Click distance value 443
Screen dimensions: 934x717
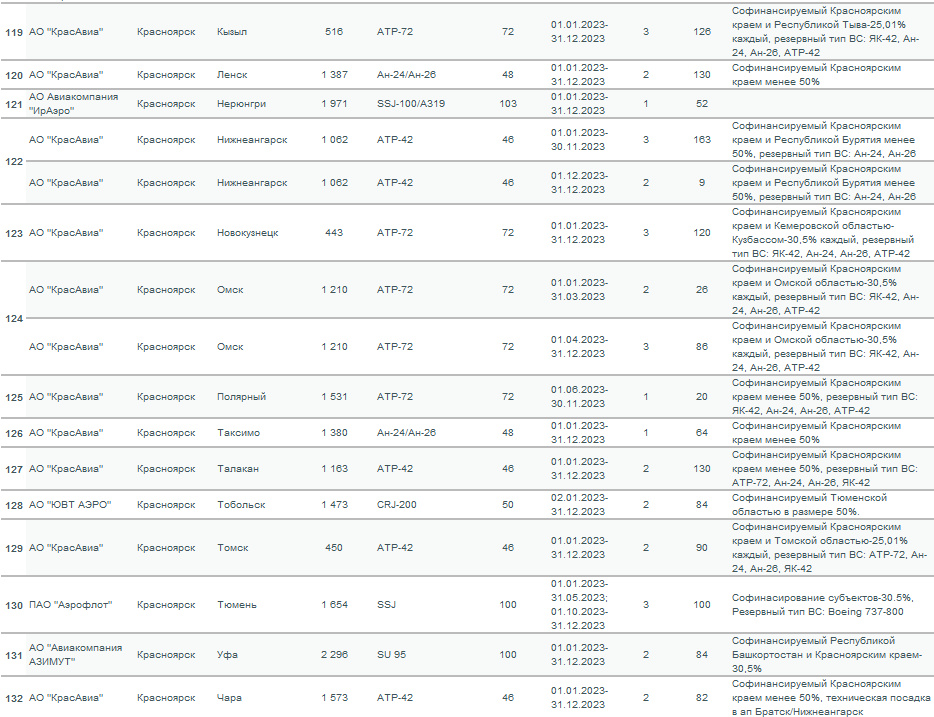click(334, 233)
